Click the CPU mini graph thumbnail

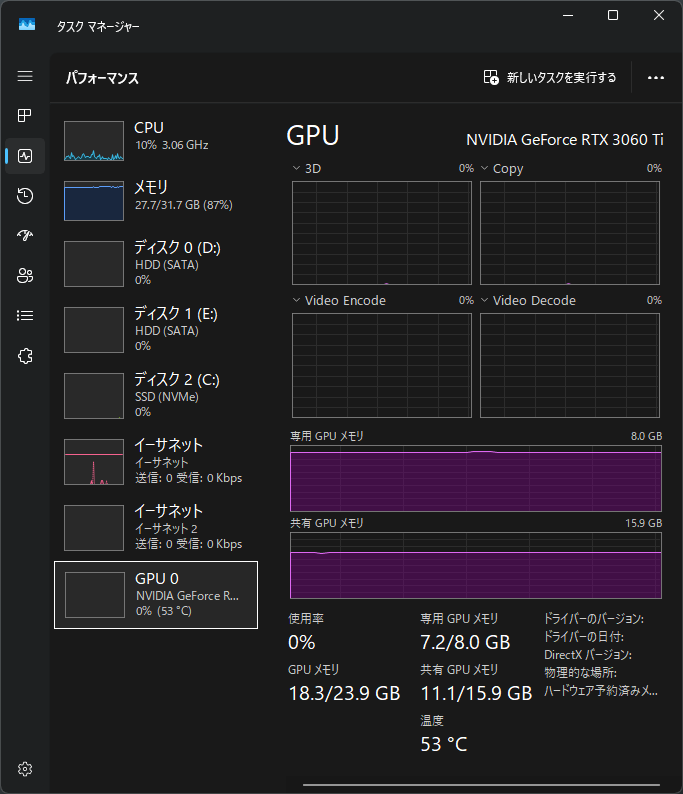pyautogui.click(x=94, y=141)
